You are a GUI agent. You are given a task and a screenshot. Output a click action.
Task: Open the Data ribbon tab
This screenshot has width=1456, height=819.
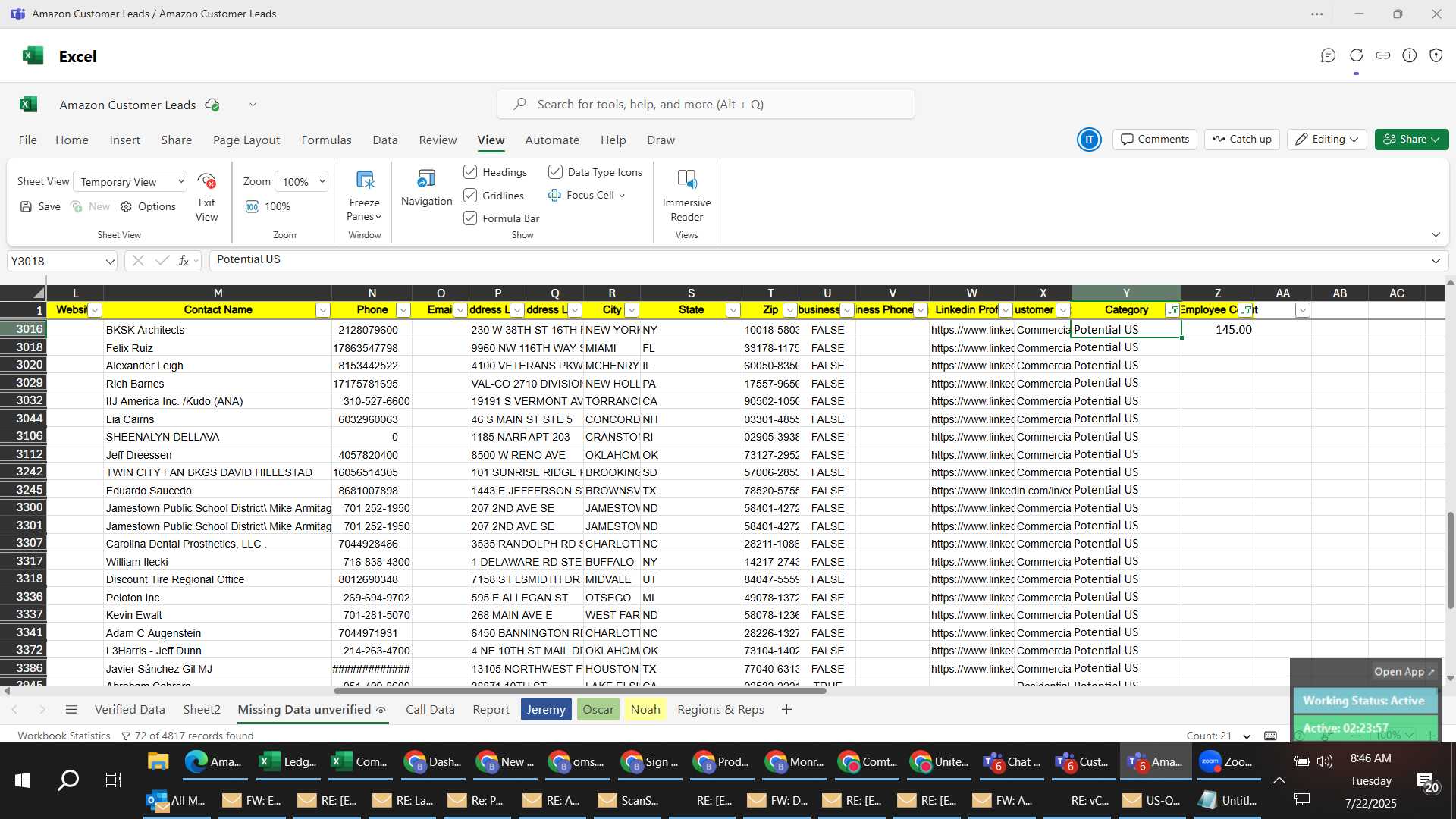click(385, 140)
